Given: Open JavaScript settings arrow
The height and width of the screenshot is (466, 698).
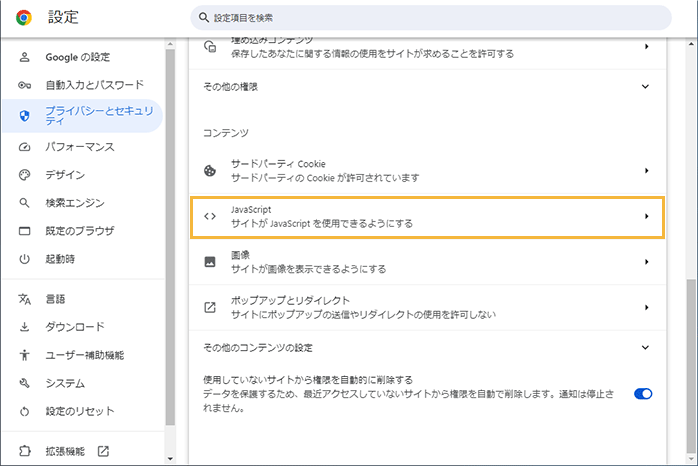Looking at the screenshot, I should [x=646, y=216].
